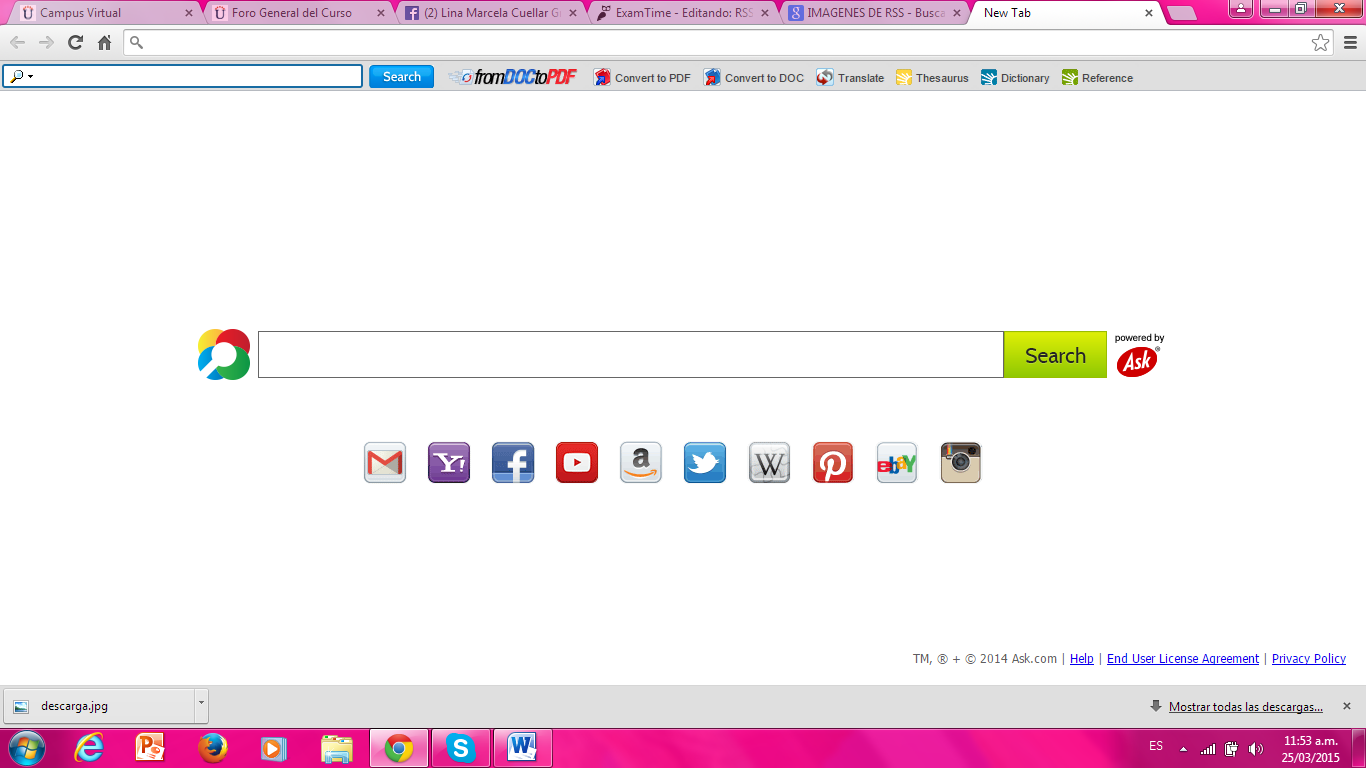Launch Firefox from the taskbar

coord(213,748)
